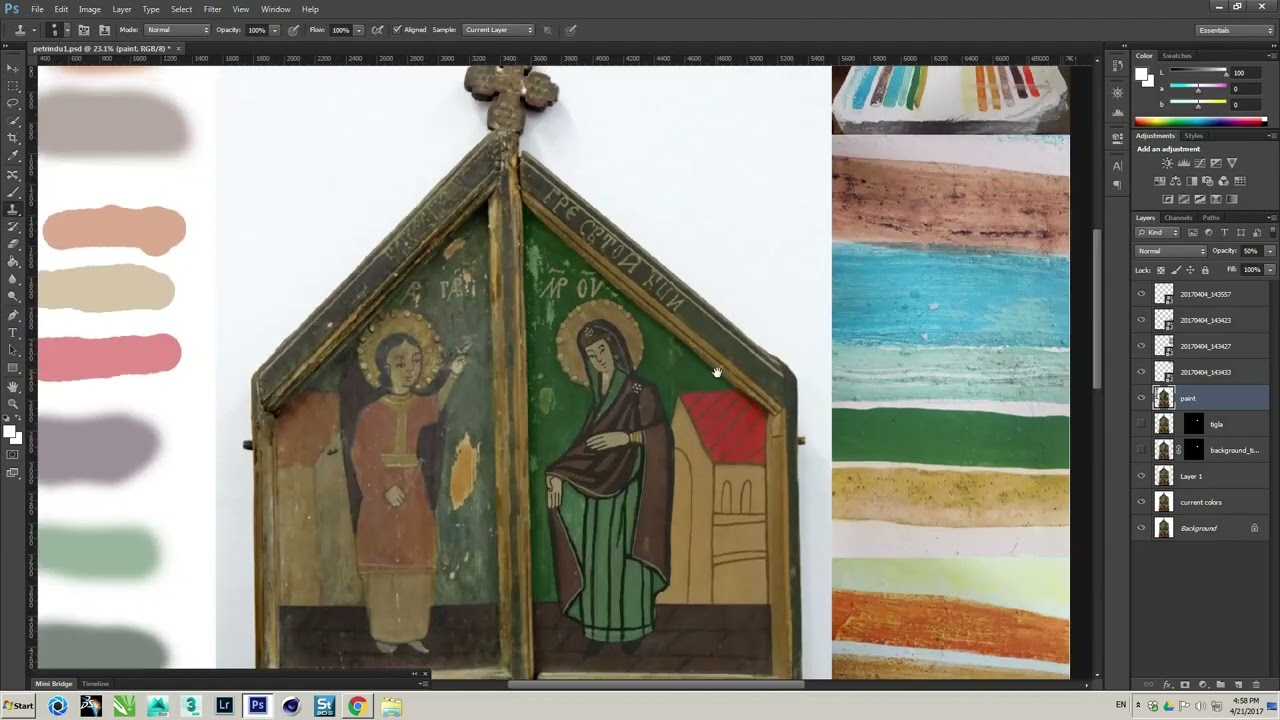Open the Sample Current Layer dropdown

[498, 30]
